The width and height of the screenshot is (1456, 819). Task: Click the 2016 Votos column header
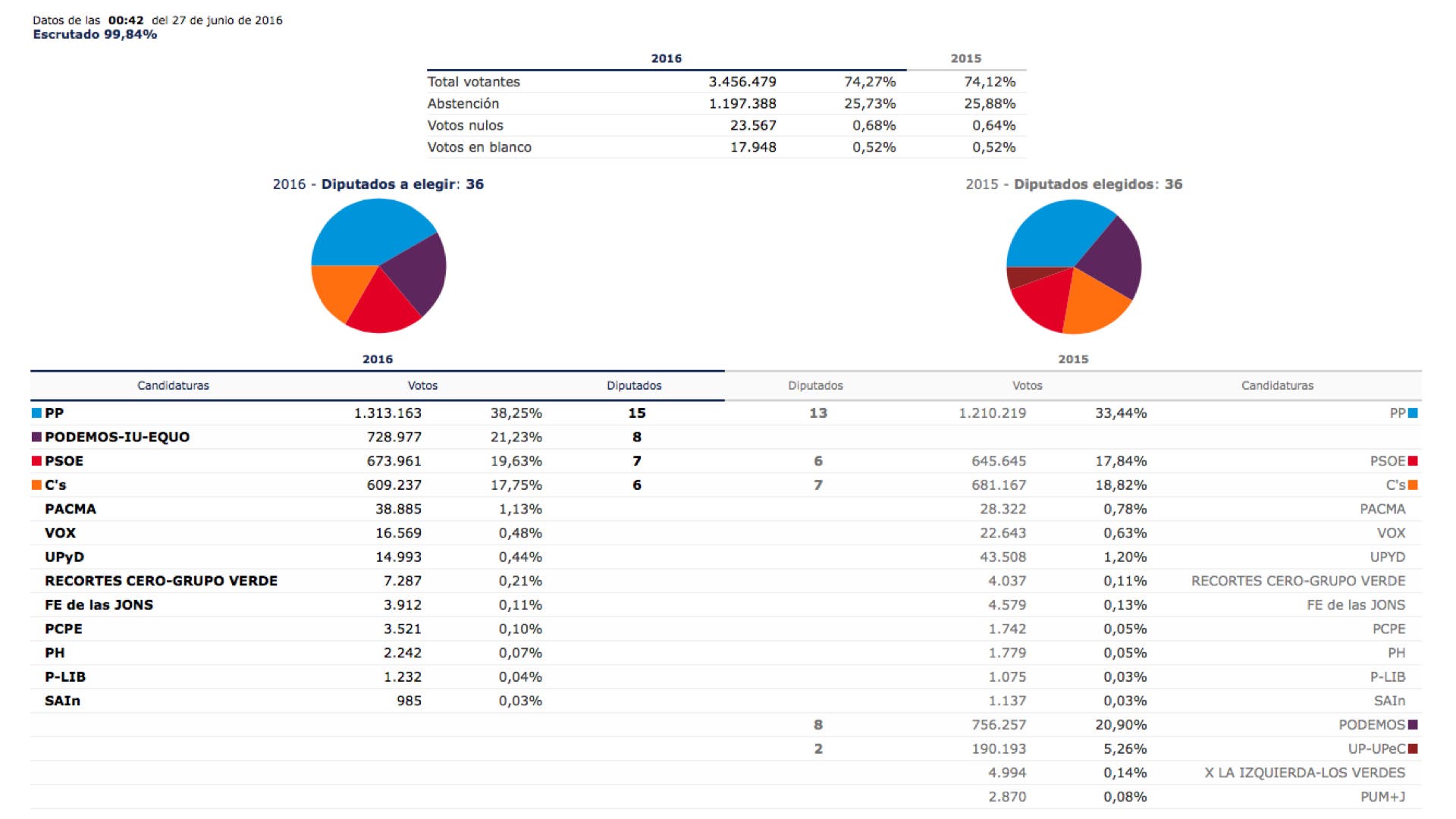[x=422, y=385]
